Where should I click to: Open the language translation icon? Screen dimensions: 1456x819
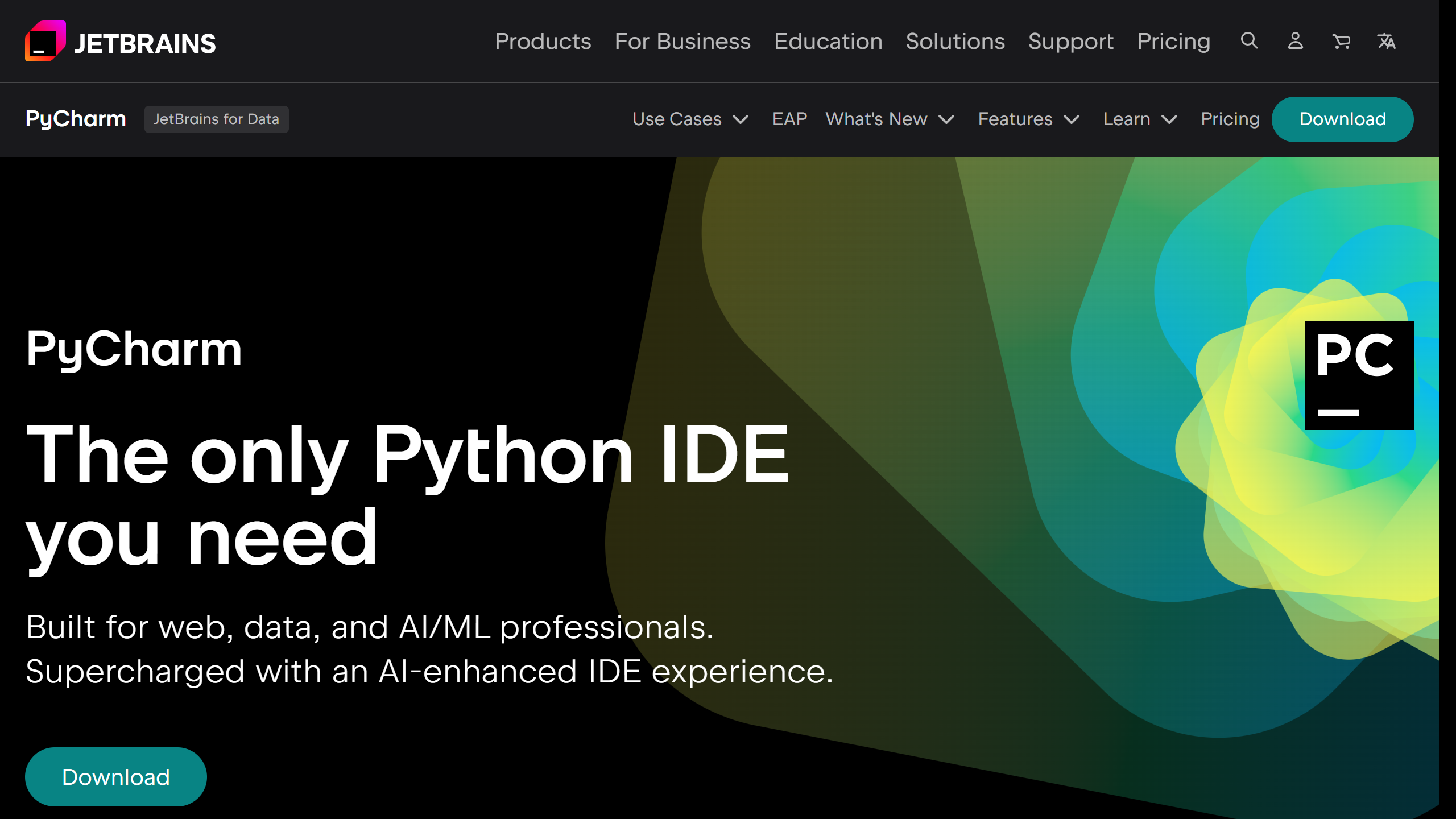(x=1387, y=41)
